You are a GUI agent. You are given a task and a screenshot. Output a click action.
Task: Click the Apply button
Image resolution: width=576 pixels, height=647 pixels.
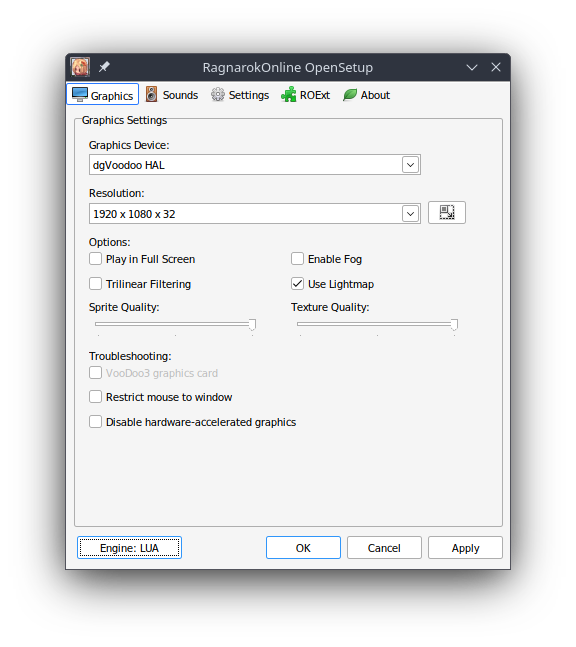click(465, 548)
